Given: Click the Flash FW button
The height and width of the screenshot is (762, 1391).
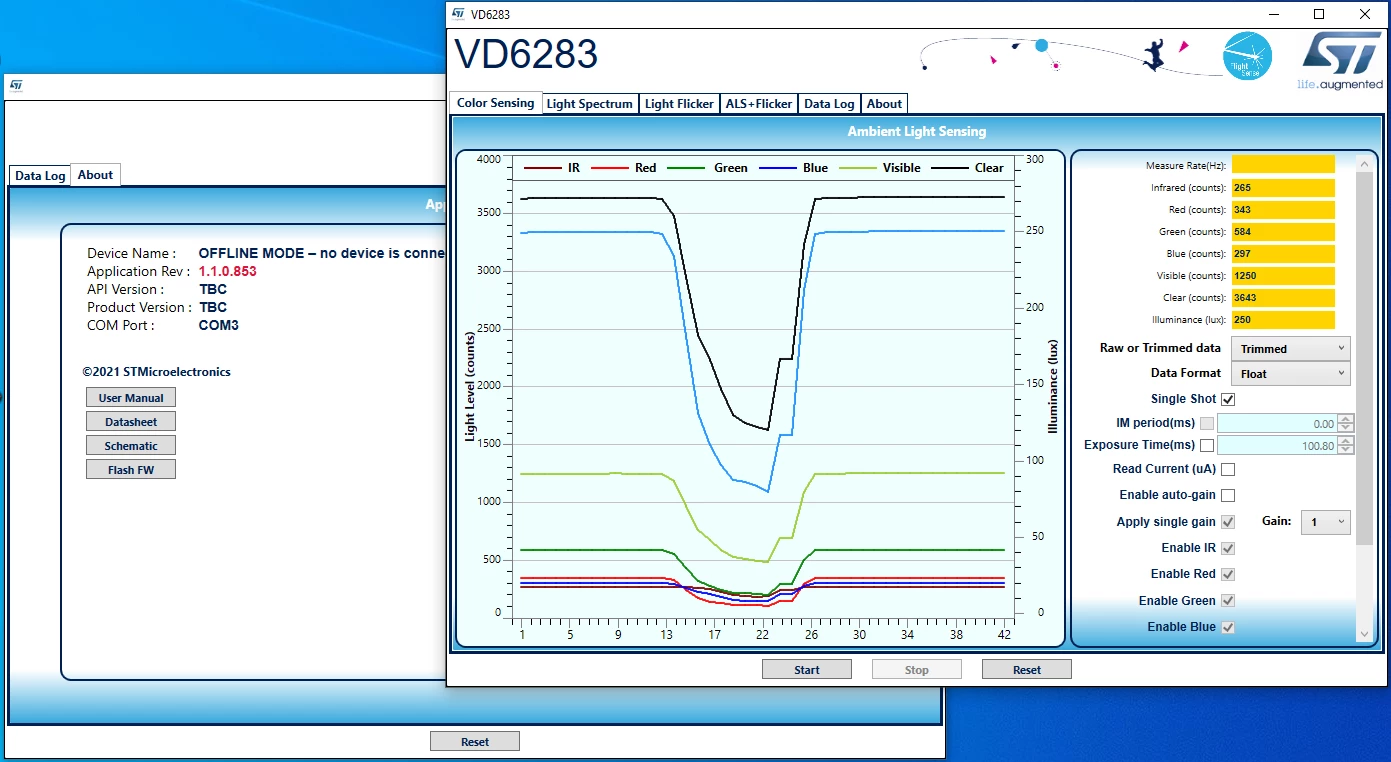Looking at the screenshot, I should (131, 470).
